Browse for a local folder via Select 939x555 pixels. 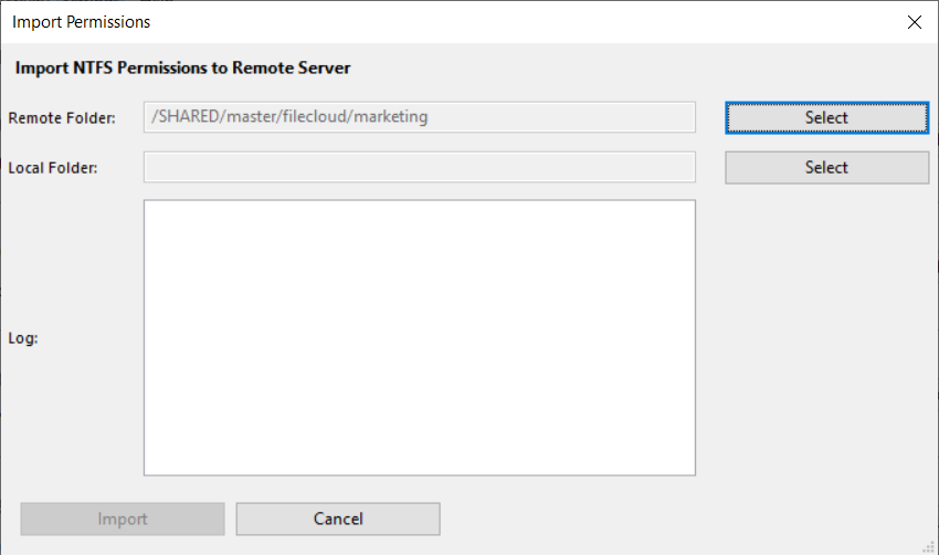(826, 167)
